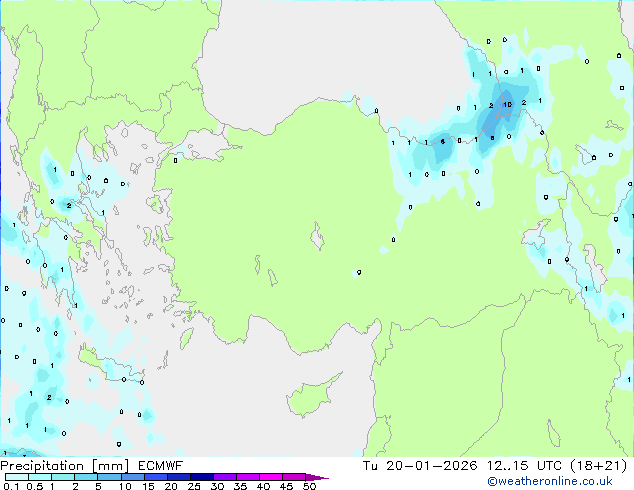Click the "8" precipitation value on the map
Screen dimensions: 634x490
(492, 138)
